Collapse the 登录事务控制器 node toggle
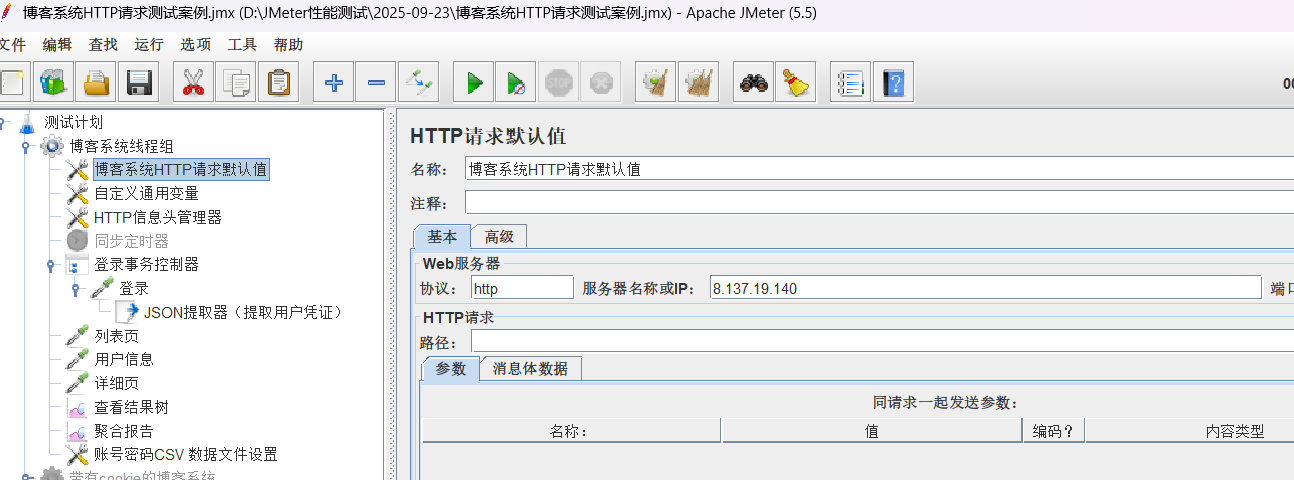This screenshot has height=480, width=1294. [51, 265]
